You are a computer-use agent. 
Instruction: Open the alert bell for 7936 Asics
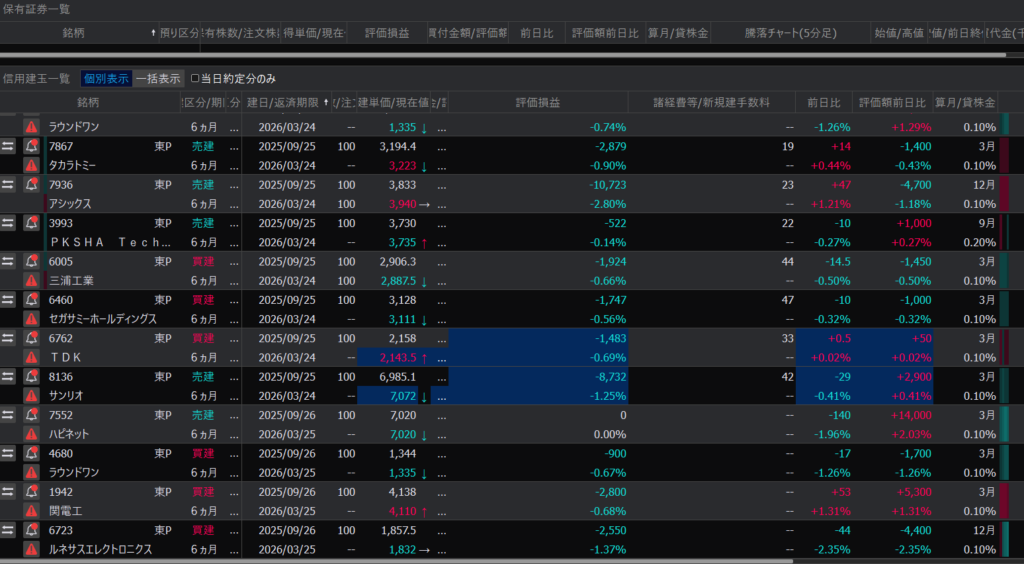pos(31,184)
